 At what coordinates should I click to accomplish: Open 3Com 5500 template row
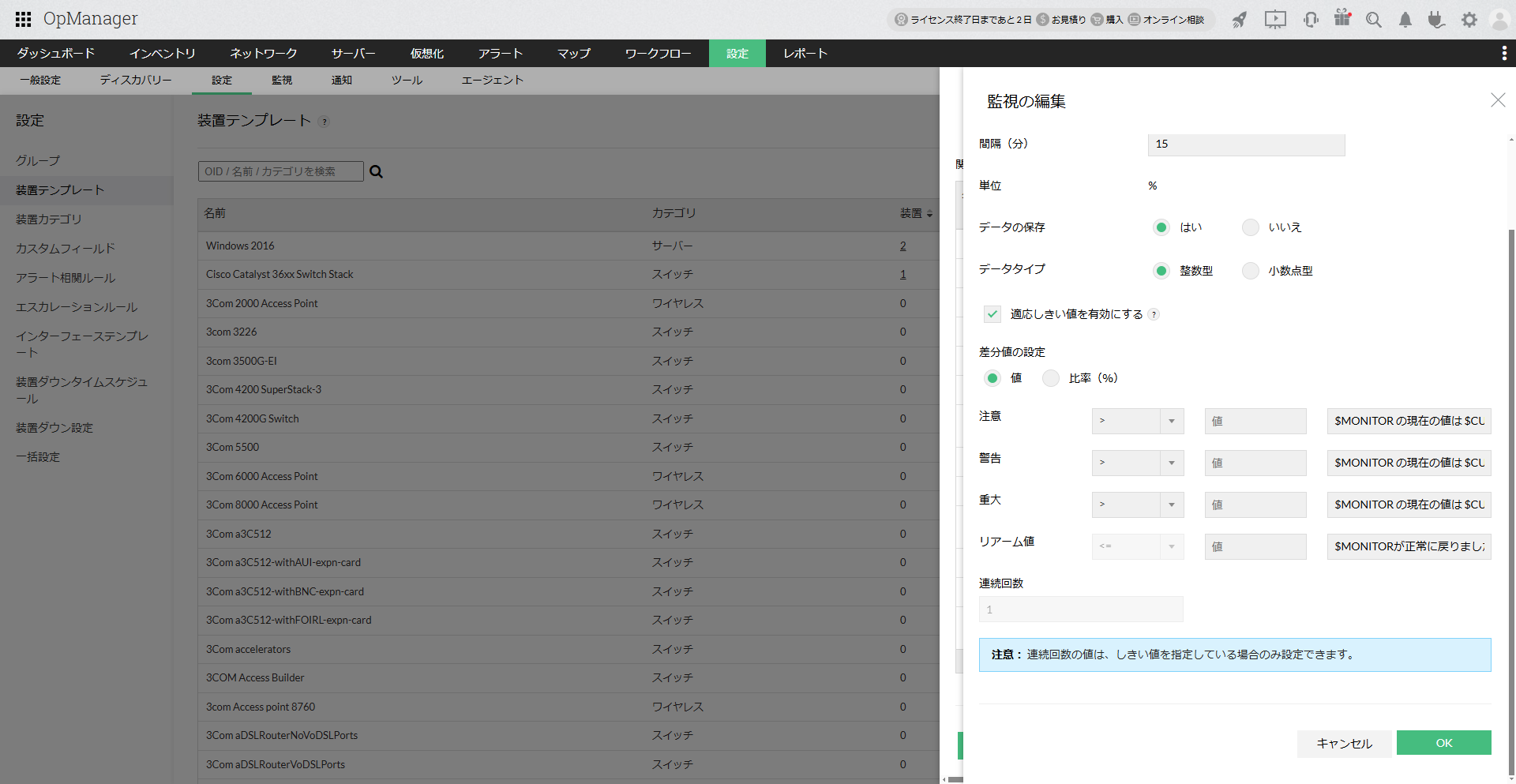pyautogui.click(x=568, y=447)
